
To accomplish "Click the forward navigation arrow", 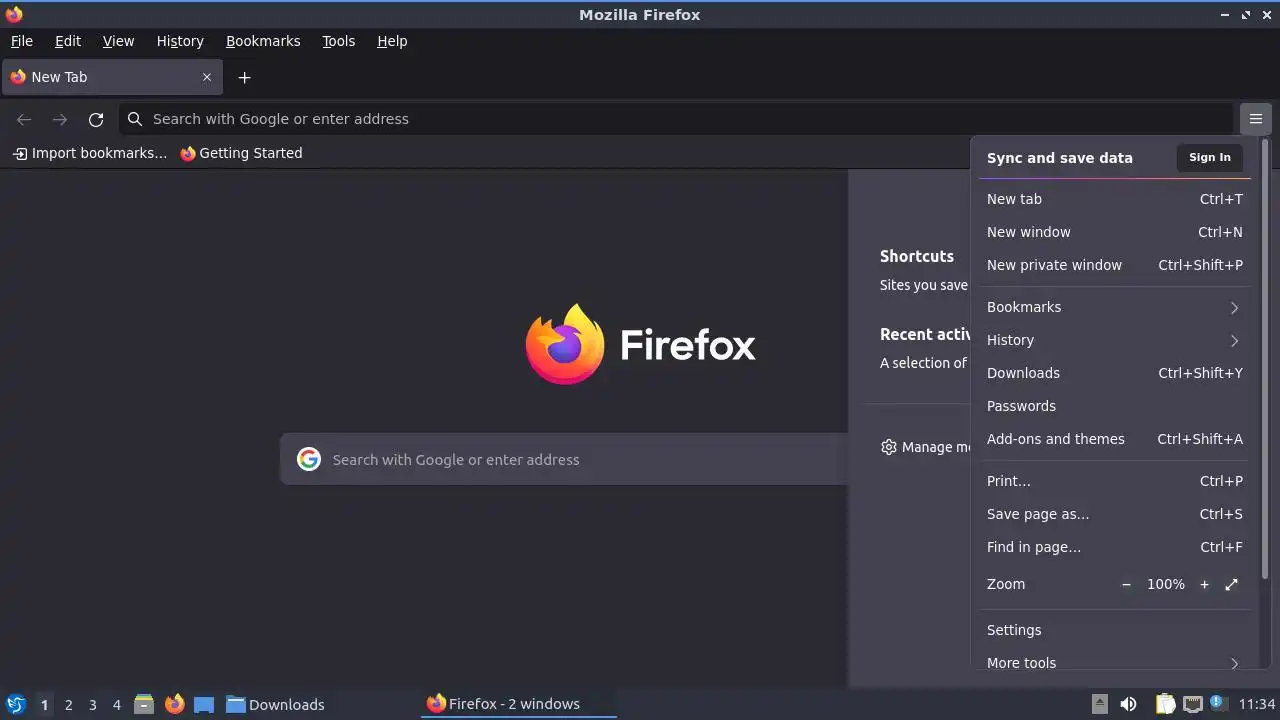I will [x=60, y=119].
